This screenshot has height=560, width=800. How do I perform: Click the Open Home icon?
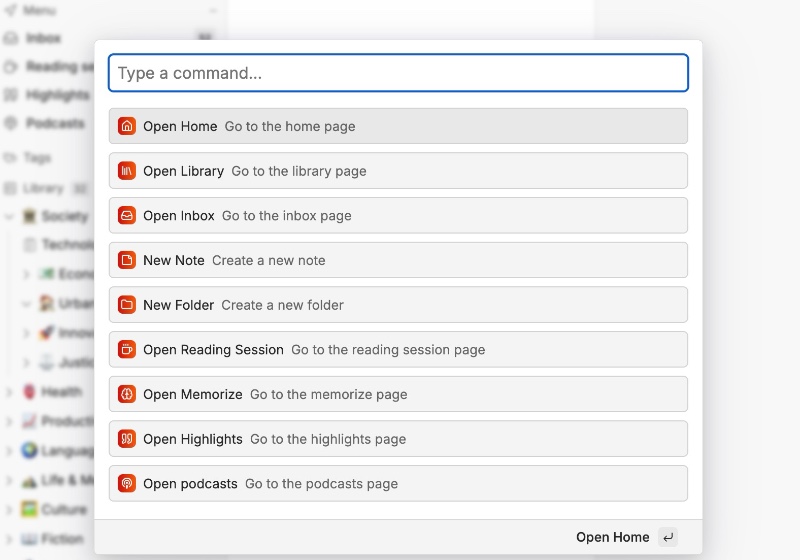tap(127, 126)
